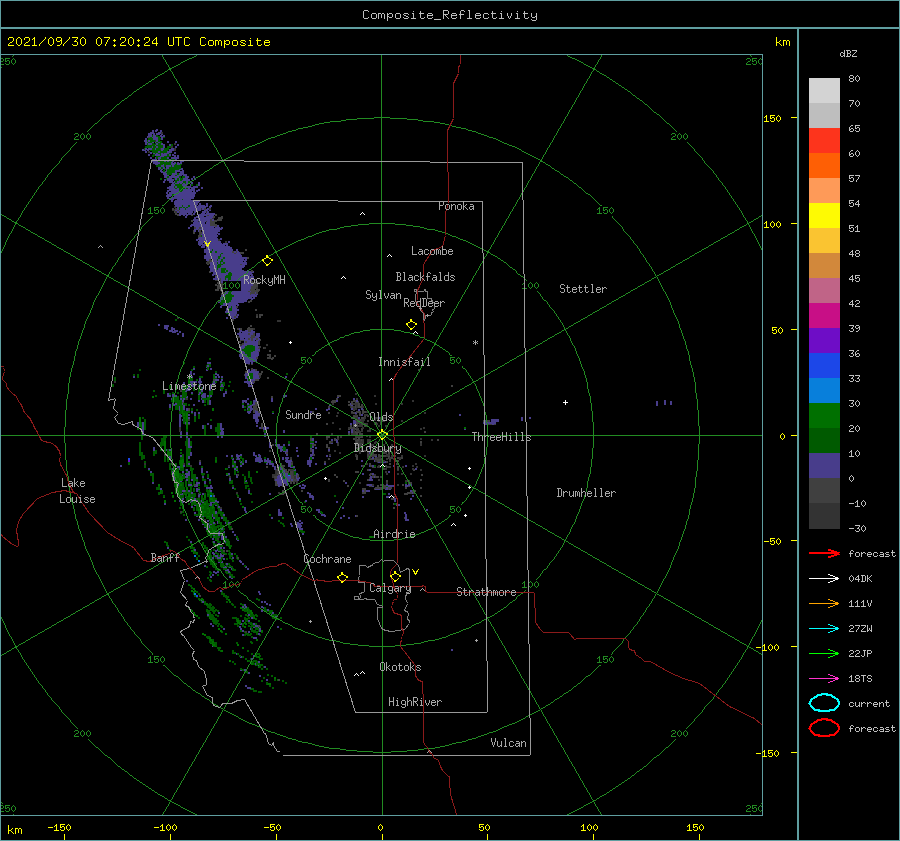Image resolution: width=900 pixels, height=841 pixels.
Task: Click the Airdrie town label
Action: click(x=394, y=534)
